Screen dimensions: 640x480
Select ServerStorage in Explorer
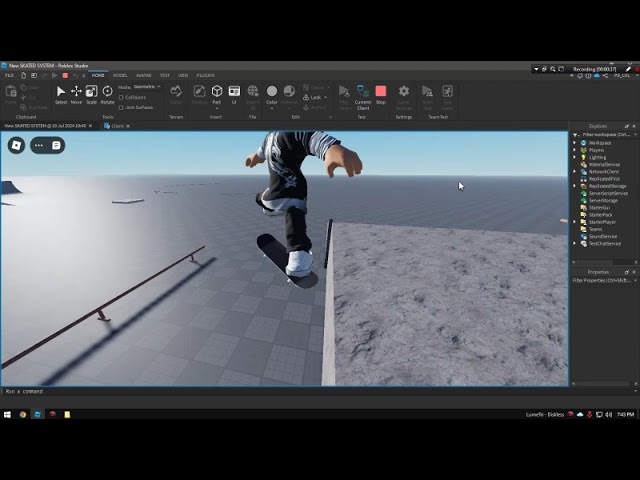pyautogui.click(x=603, y=200)
